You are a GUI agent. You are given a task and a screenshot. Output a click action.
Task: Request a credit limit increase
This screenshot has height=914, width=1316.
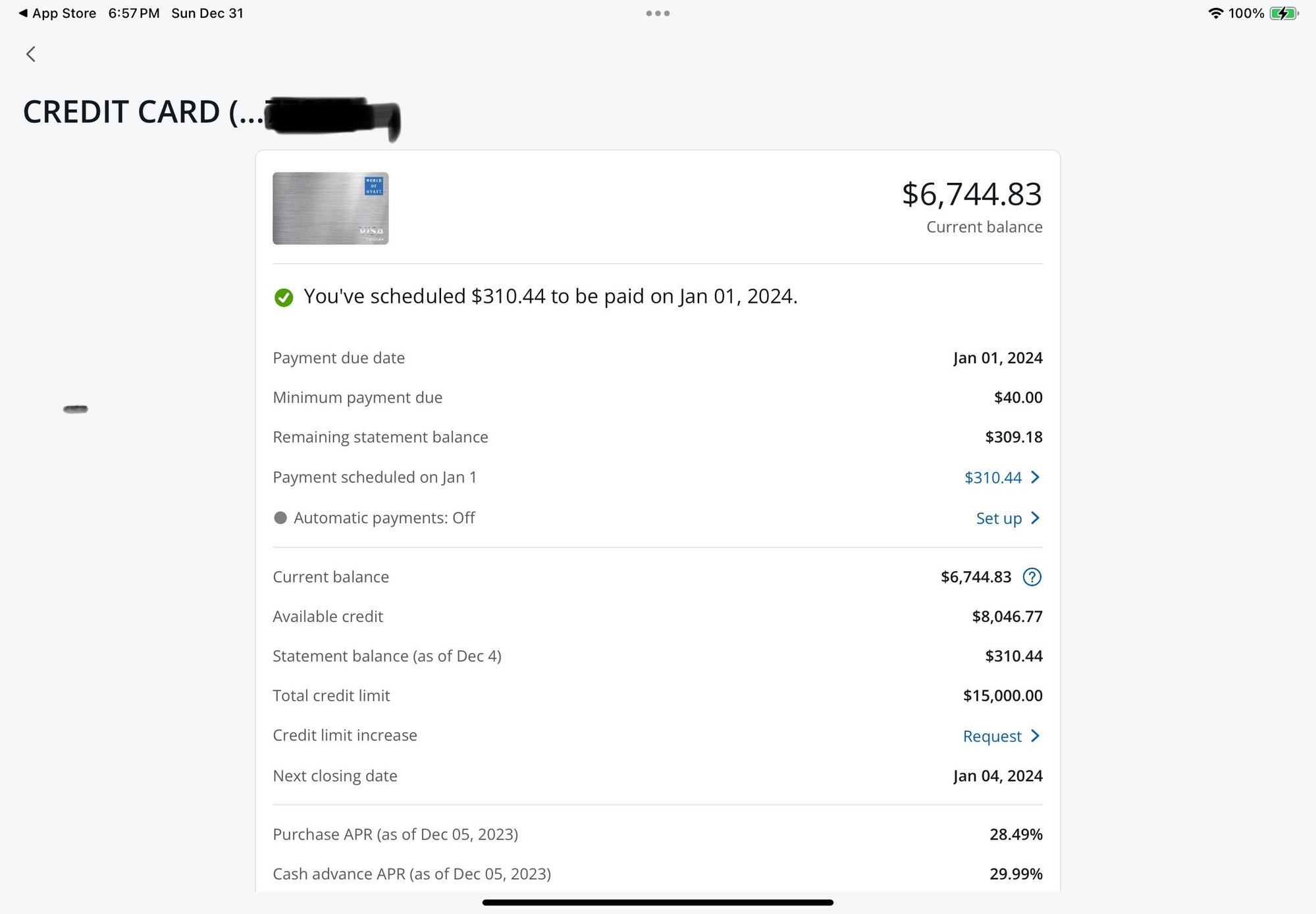pos(991,736)
